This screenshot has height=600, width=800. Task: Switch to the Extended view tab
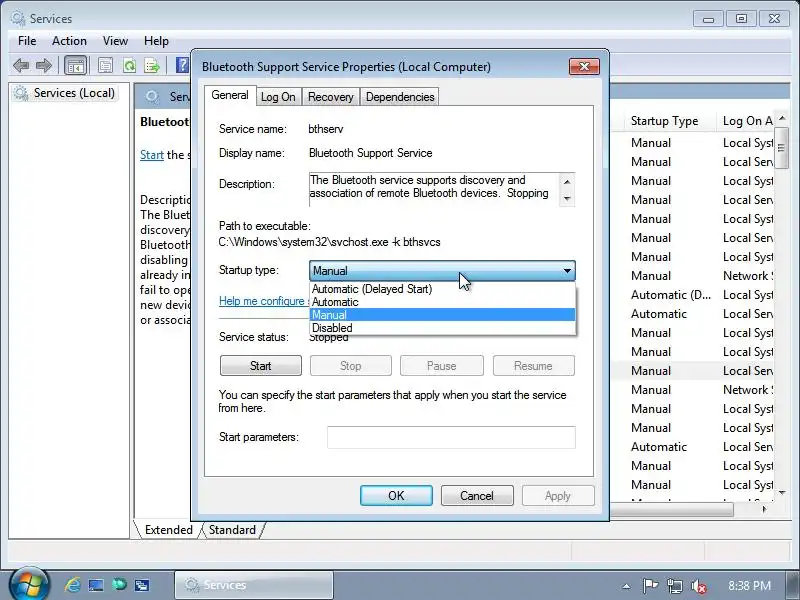point(168,530)
